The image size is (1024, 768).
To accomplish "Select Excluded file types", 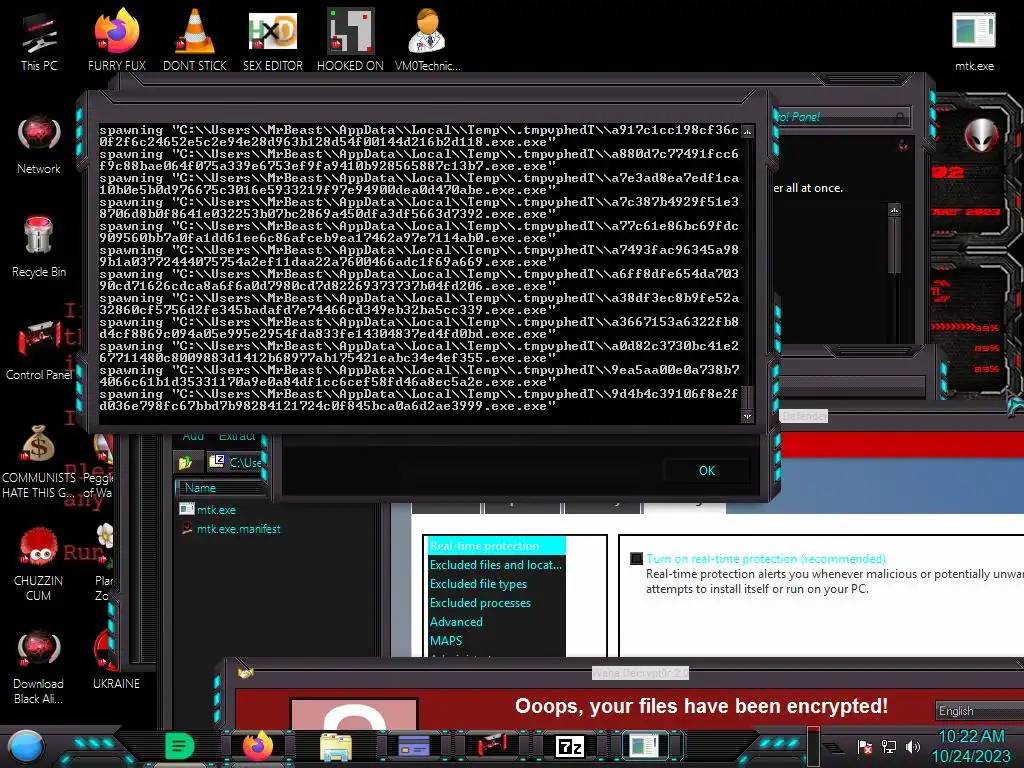I will point(496,584).
